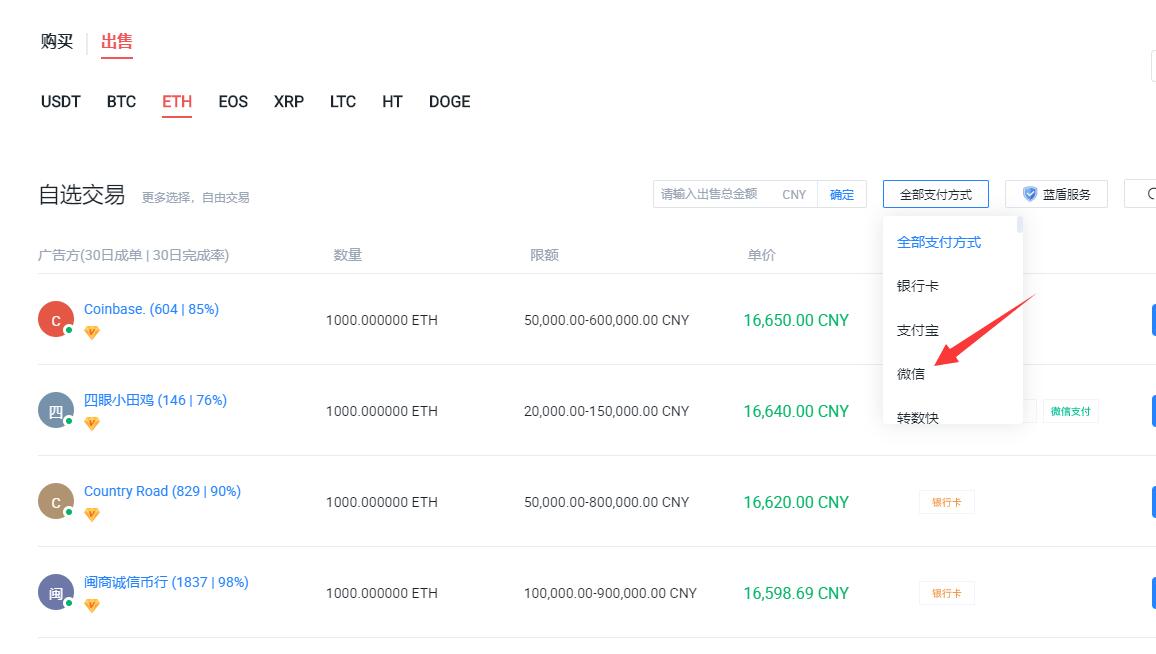Image resolution: width=1156 pixels, height=654 pixels.
Task: Click the 四眼小田鸡 merchant avatar
Action: click(x=56, y=410)
